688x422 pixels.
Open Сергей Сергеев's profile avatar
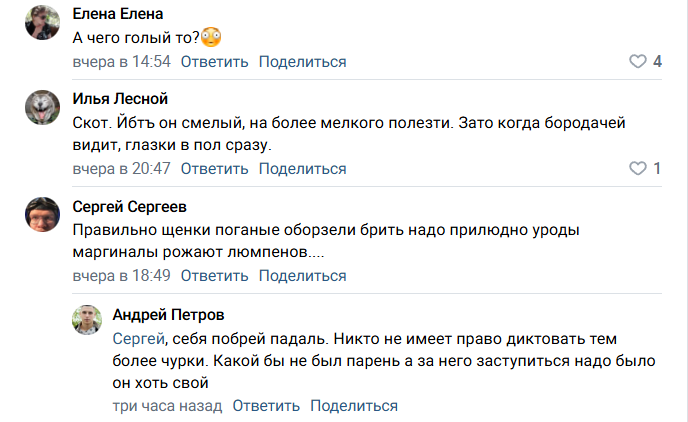[x=42, y=213]
